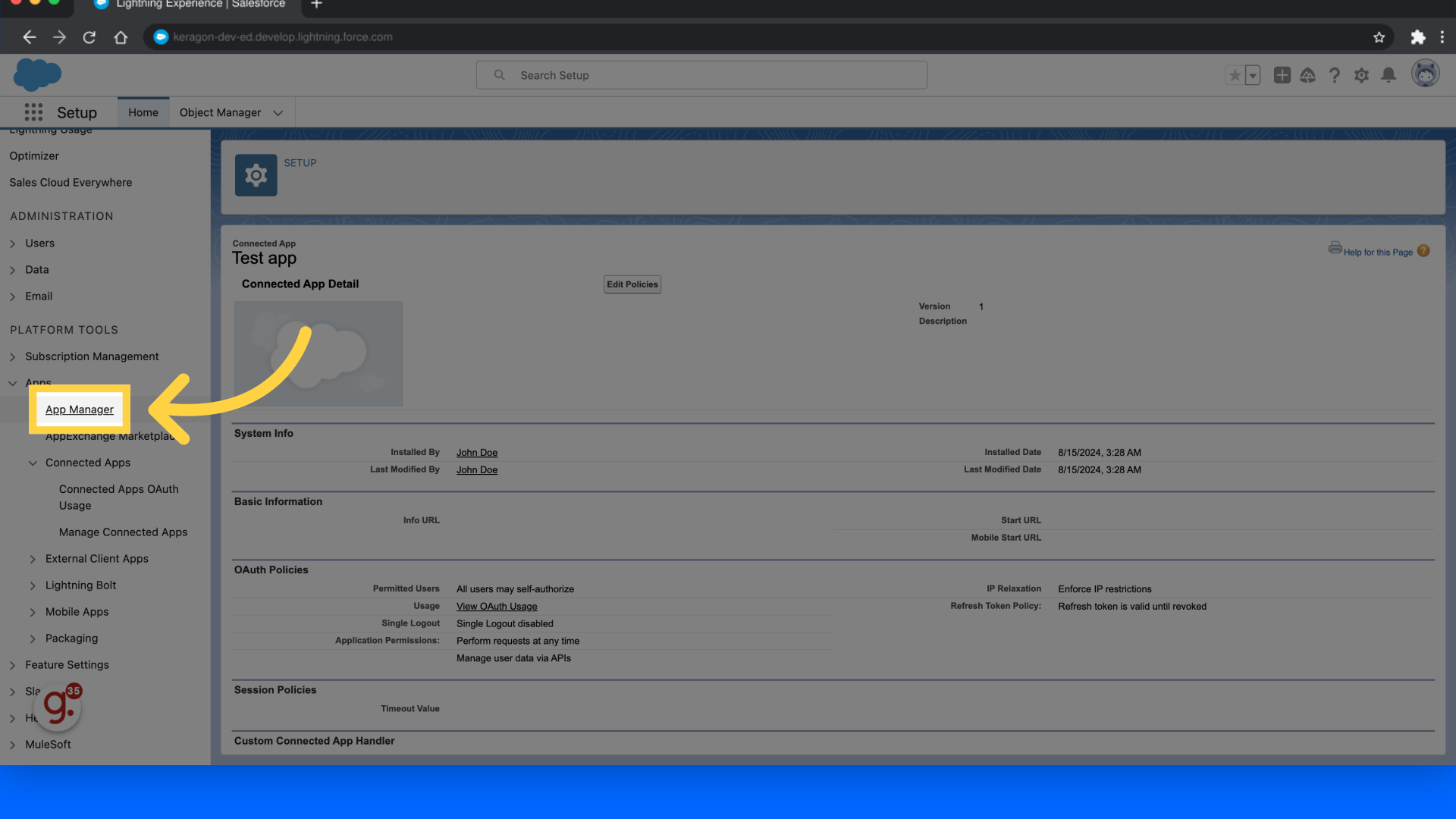Click the search magnifier icon
1456x819 pixels.
tap(499, 75)
